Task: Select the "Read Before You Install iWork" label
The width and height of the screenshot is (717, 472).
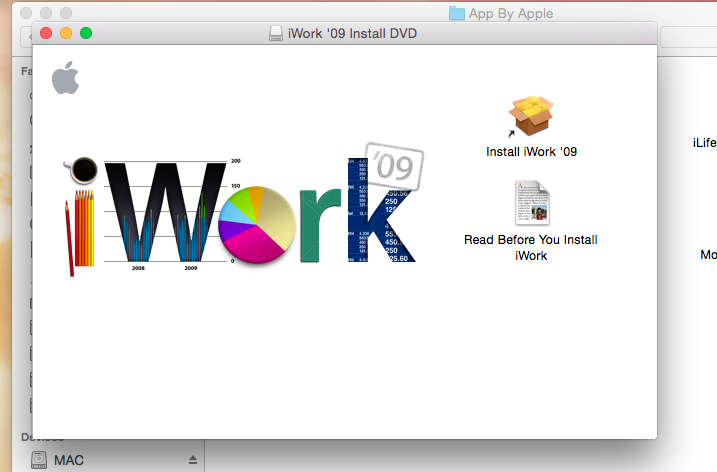Action: (x=531, y=247)
